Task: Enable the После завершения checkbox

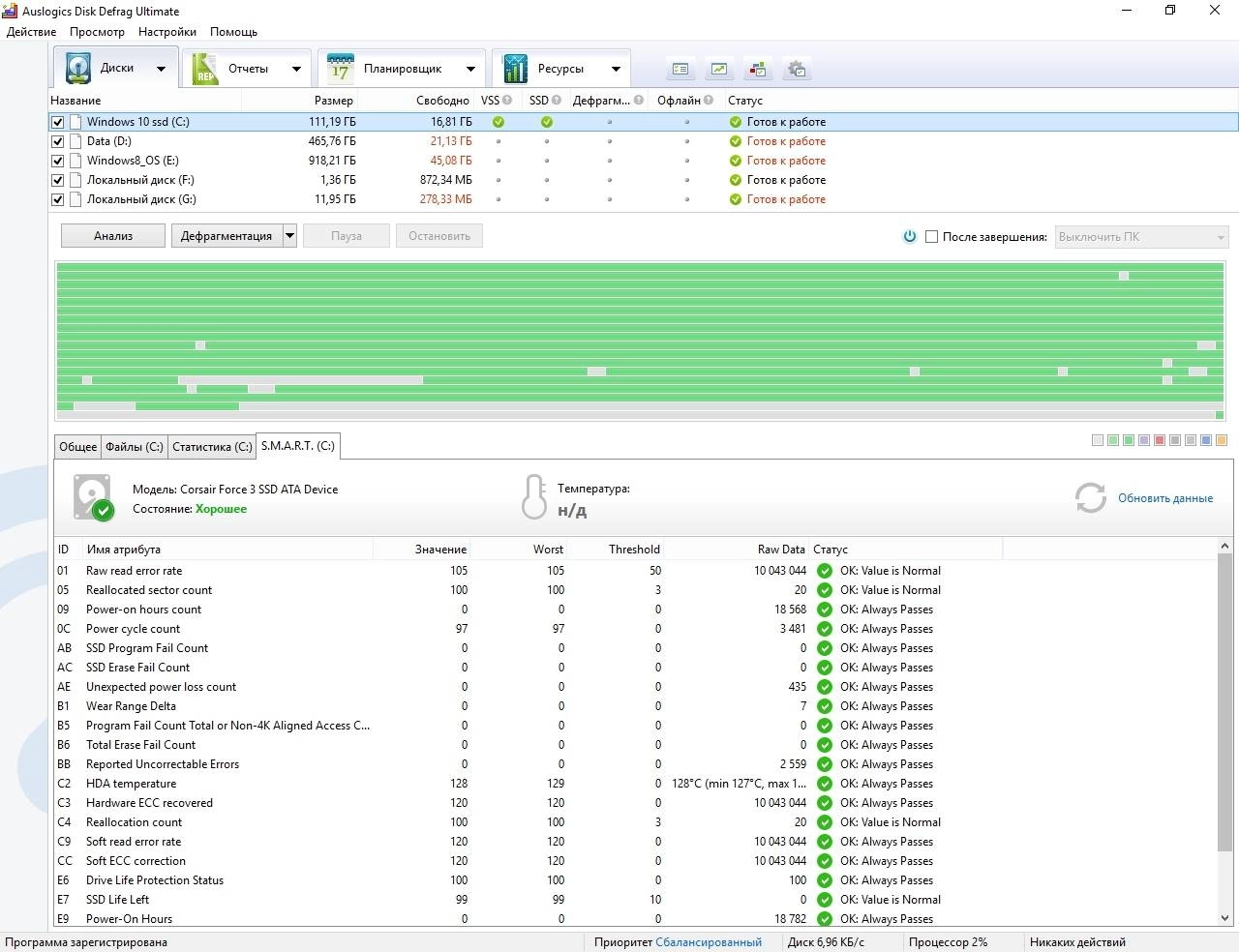Action: [x=931, y=236]
